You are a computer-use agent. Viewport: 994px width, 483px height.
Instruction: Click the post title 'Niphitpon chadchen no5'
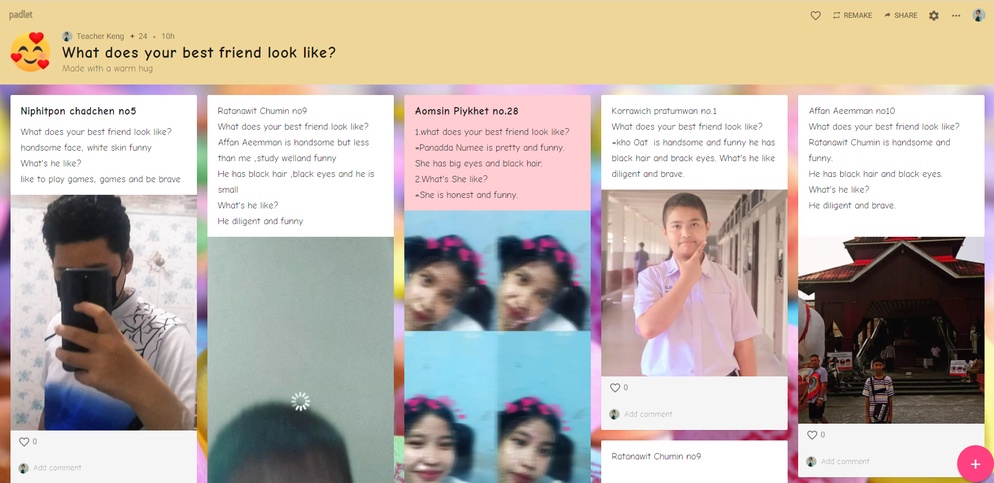(x=78, y=111)
